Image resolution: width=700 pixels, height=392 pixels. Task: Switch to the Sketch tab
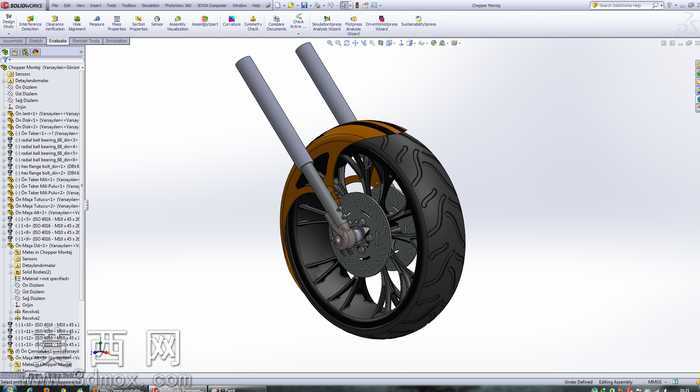tap(36, 41)
